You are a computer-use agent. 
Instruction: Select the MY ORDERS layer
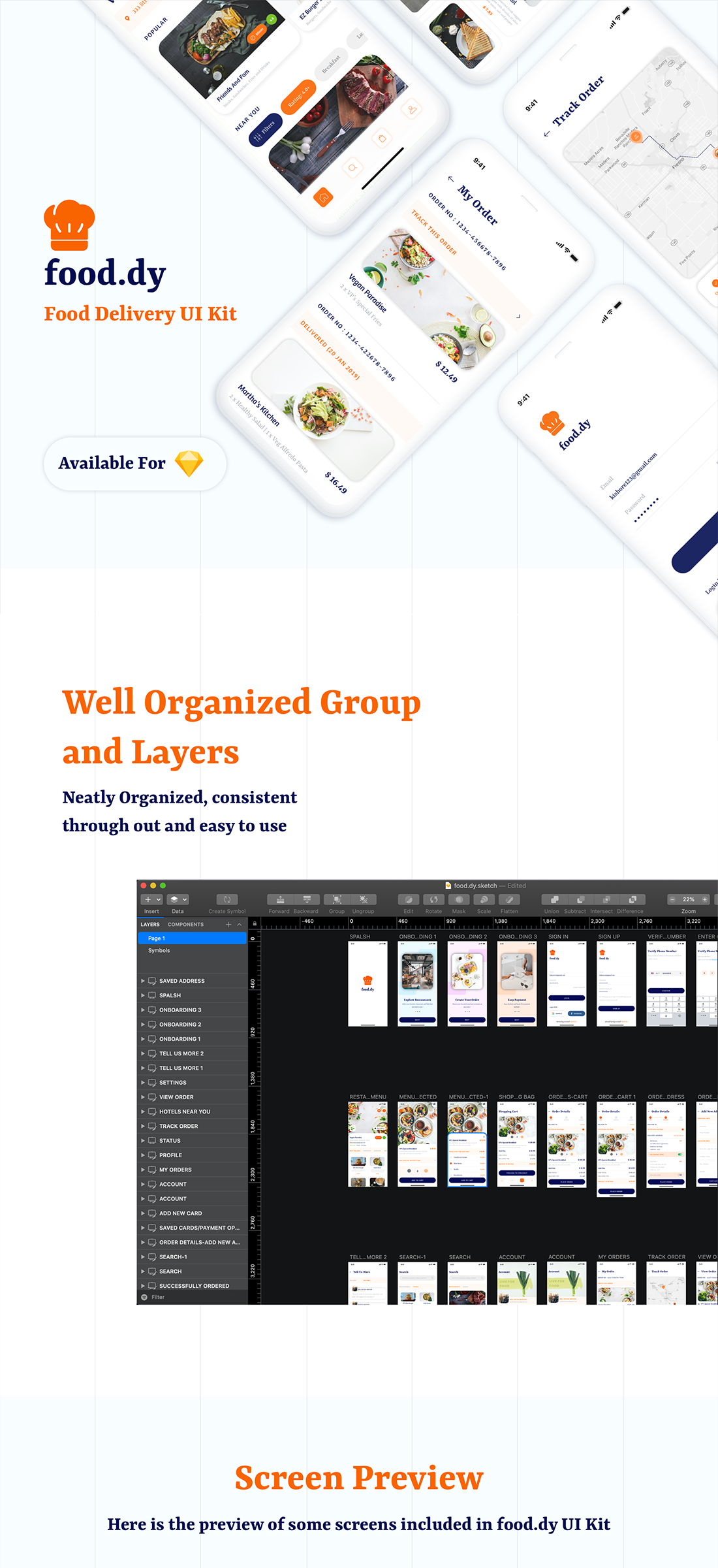(x=176, y=1170)
